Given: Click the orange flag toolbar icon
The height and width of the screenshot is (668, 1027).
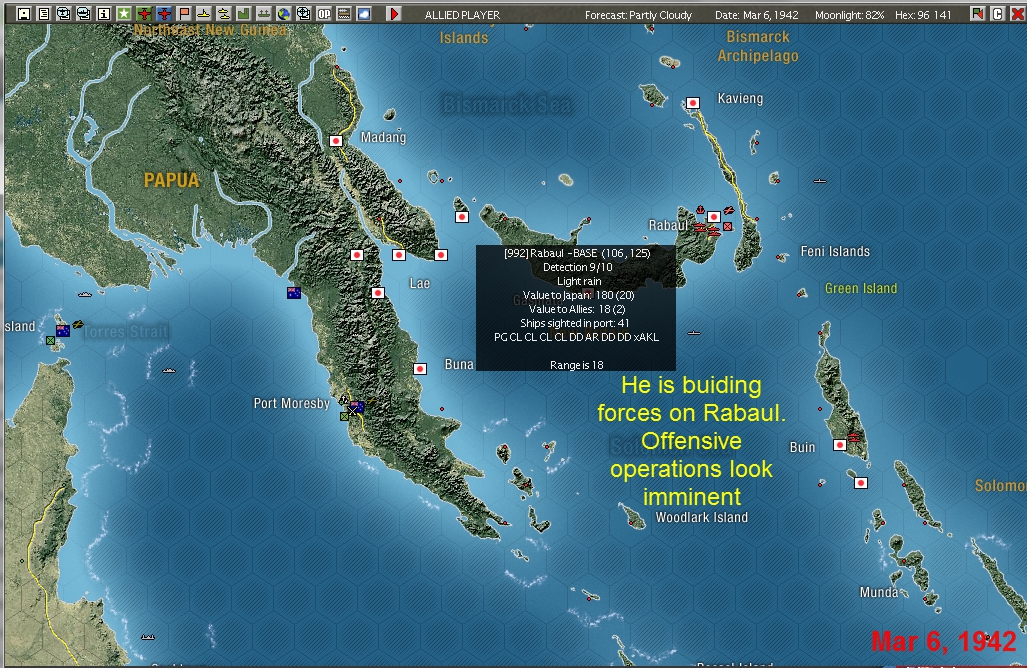Looking at the screenshot, I should coord(184,14).
